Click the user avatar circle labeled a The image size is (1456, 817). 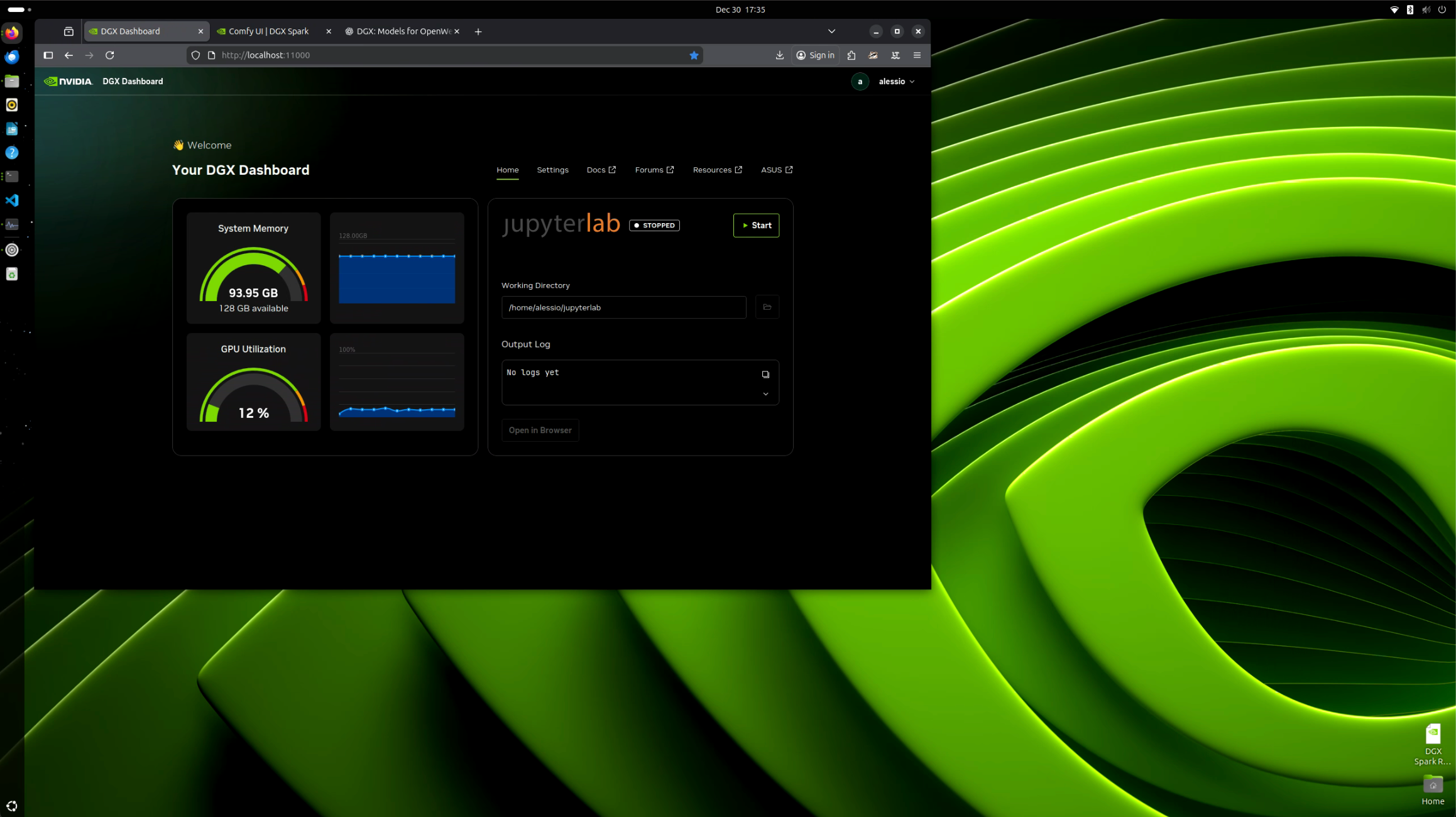pos(860,82)
